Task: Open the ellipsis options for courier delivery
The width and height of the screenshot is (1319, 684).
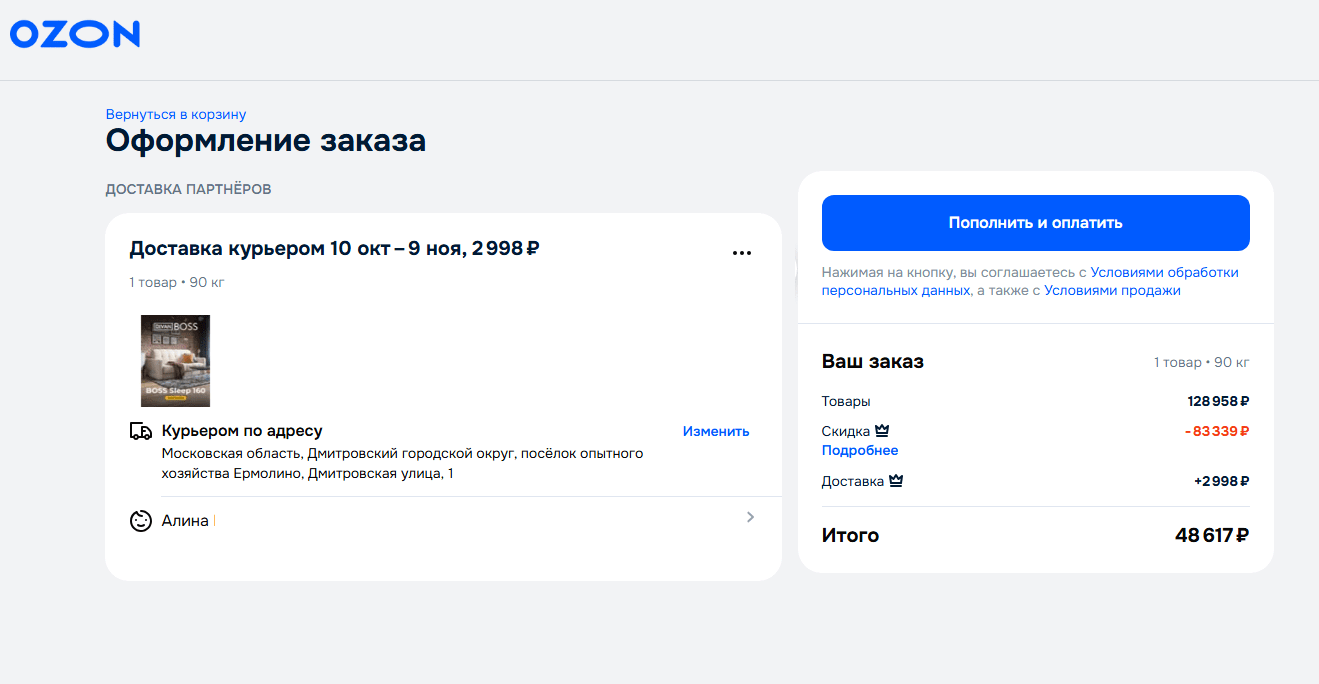Action: click(x=741, y=252)
